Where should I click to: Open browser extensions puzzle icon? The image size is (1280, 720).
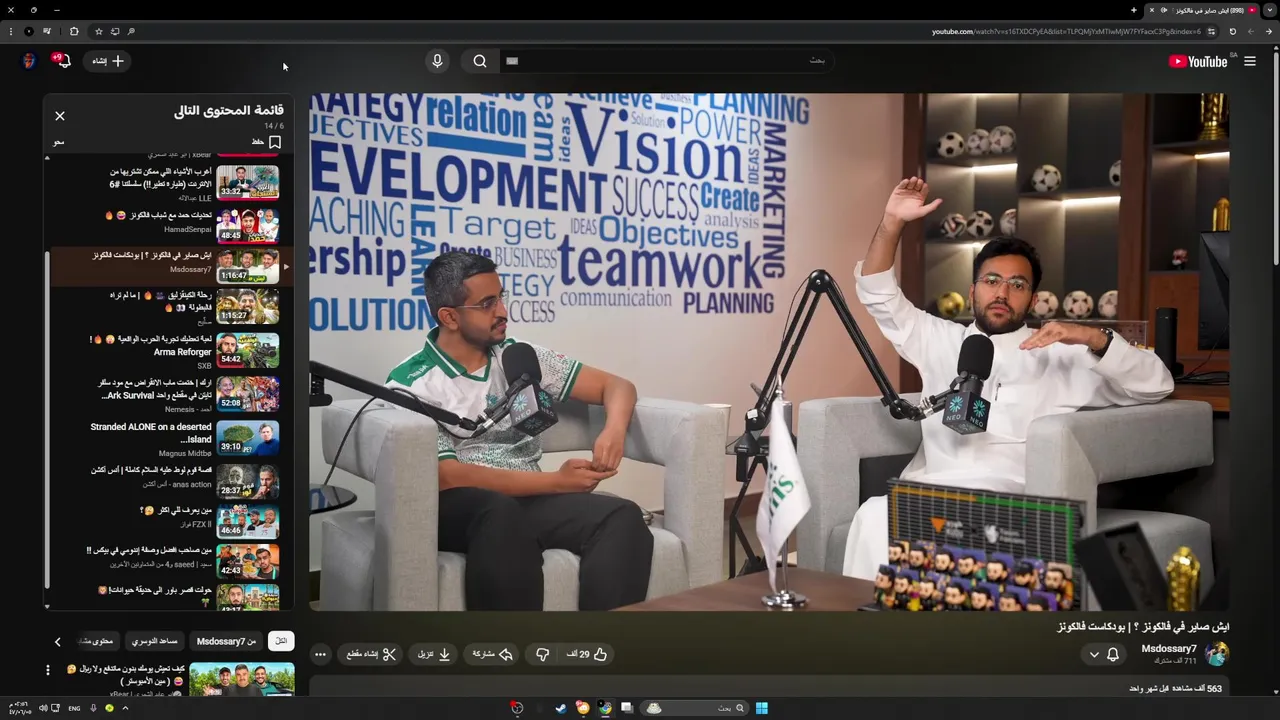click(x=73, y=31)
